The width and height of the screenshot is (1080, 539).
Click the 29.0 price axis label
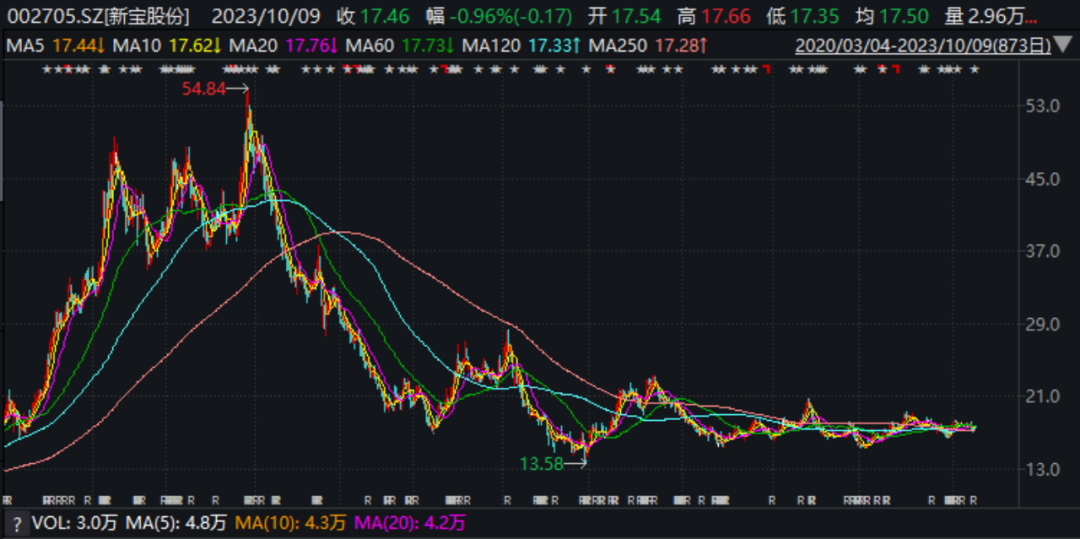(x=1042, y=324)
